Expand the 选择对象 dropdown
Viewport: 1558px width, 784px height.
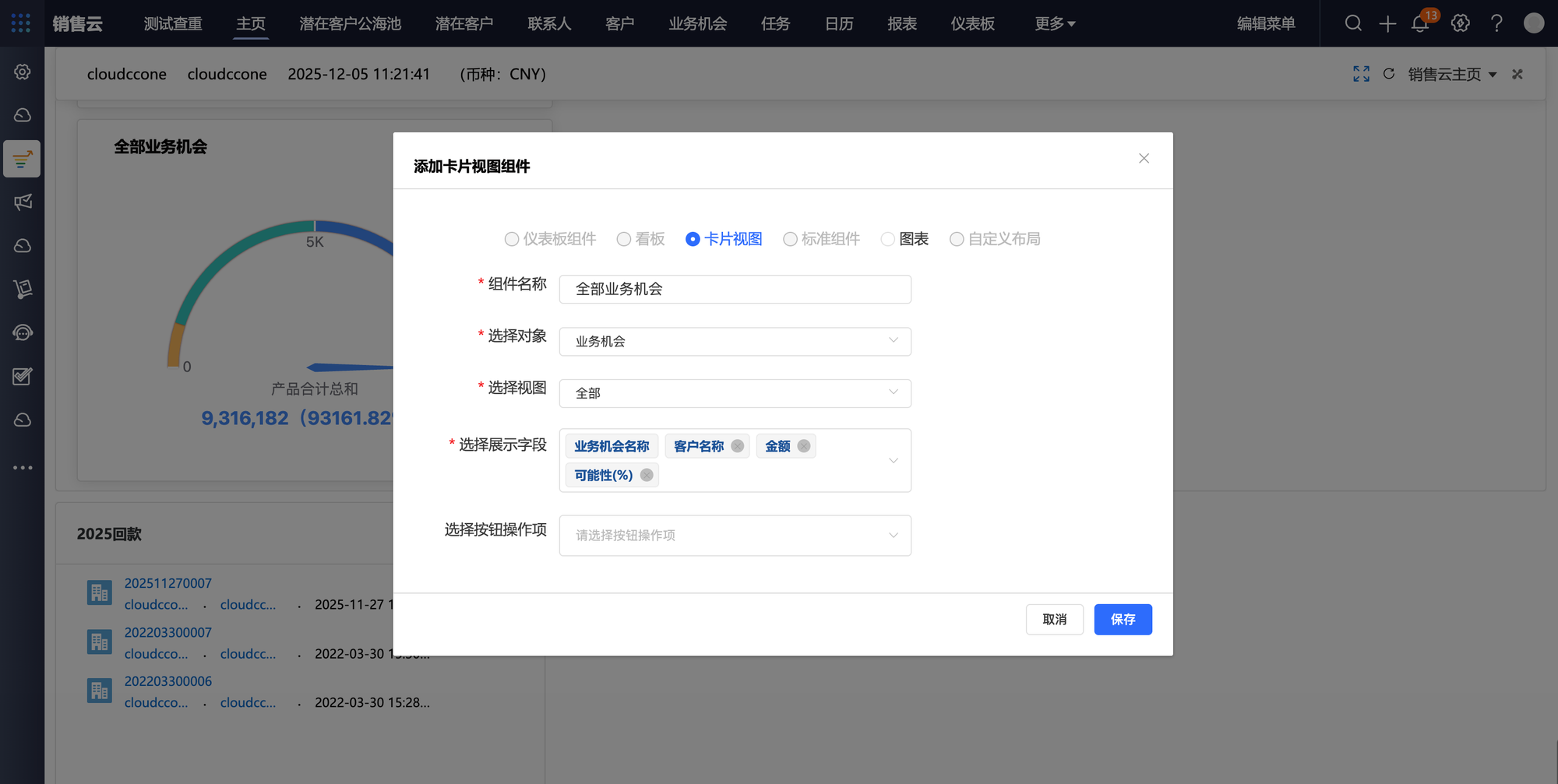(x=735, y=341)
